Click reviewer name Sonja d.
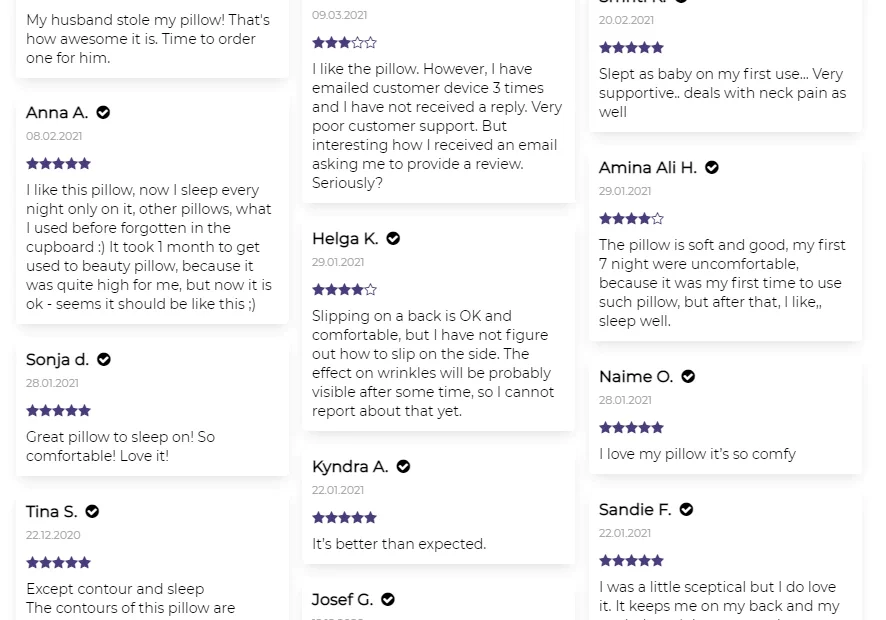The height and width of the screenshot is (620, 886). [57, 360]
